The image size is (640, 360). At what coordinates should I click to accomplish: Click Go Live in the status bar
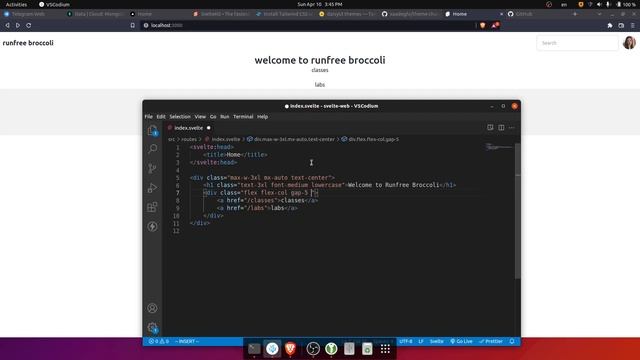[x=461, y=341]
